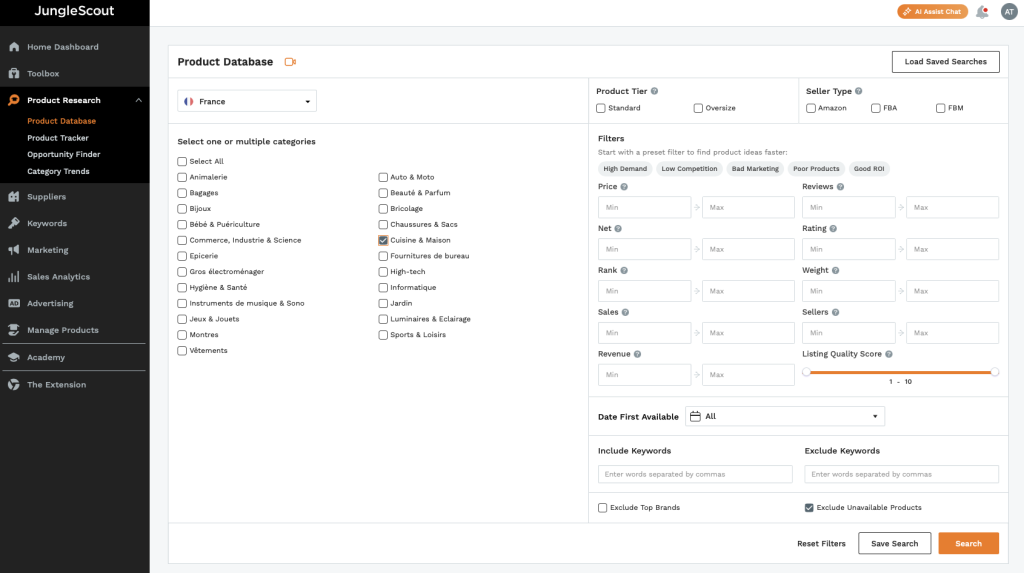Click the Net help icon
Image resolution: width=1024 pixels, height=573 pixels.
618,229
